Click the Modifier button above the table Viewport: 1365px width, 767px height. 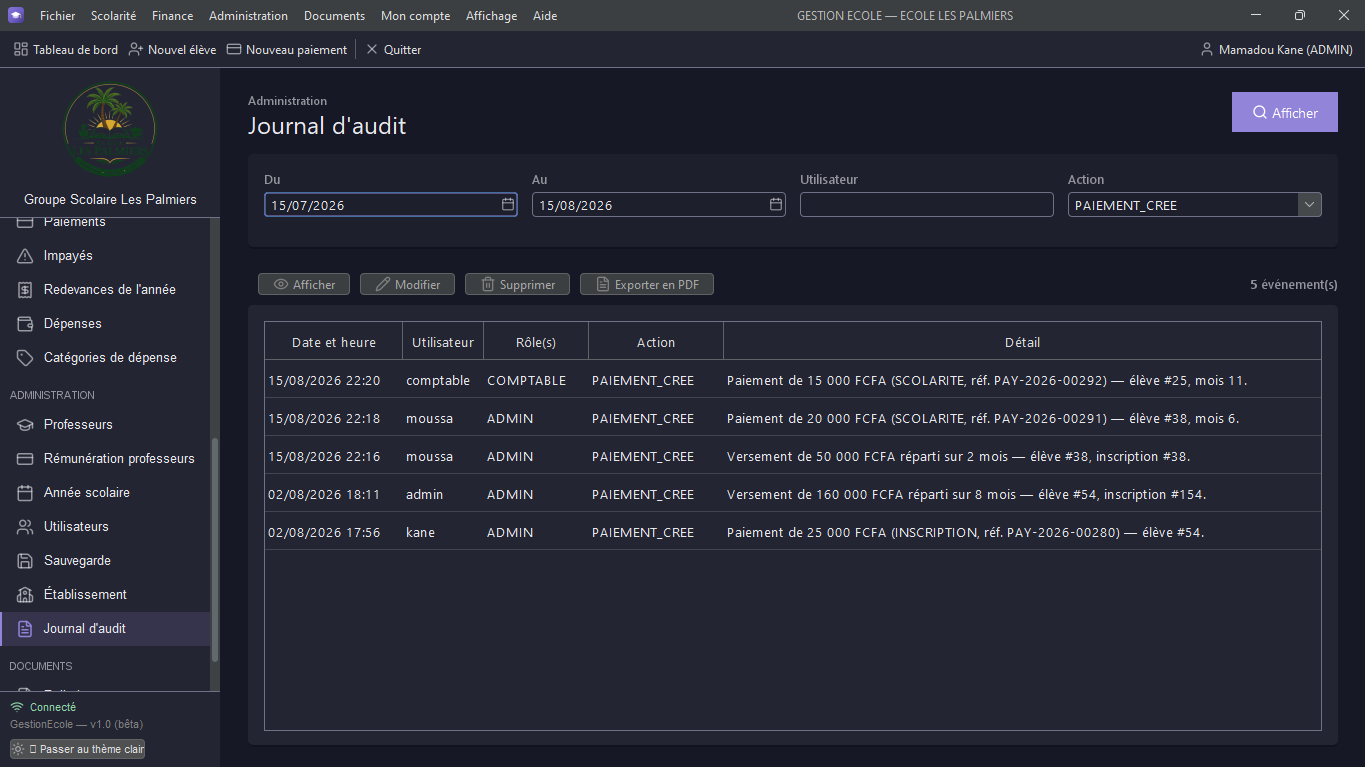(407, 285)
